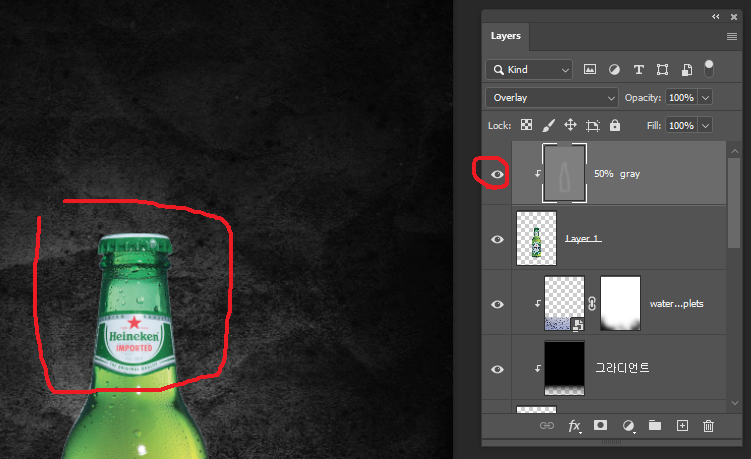Add layer mask button

[600, 425]
